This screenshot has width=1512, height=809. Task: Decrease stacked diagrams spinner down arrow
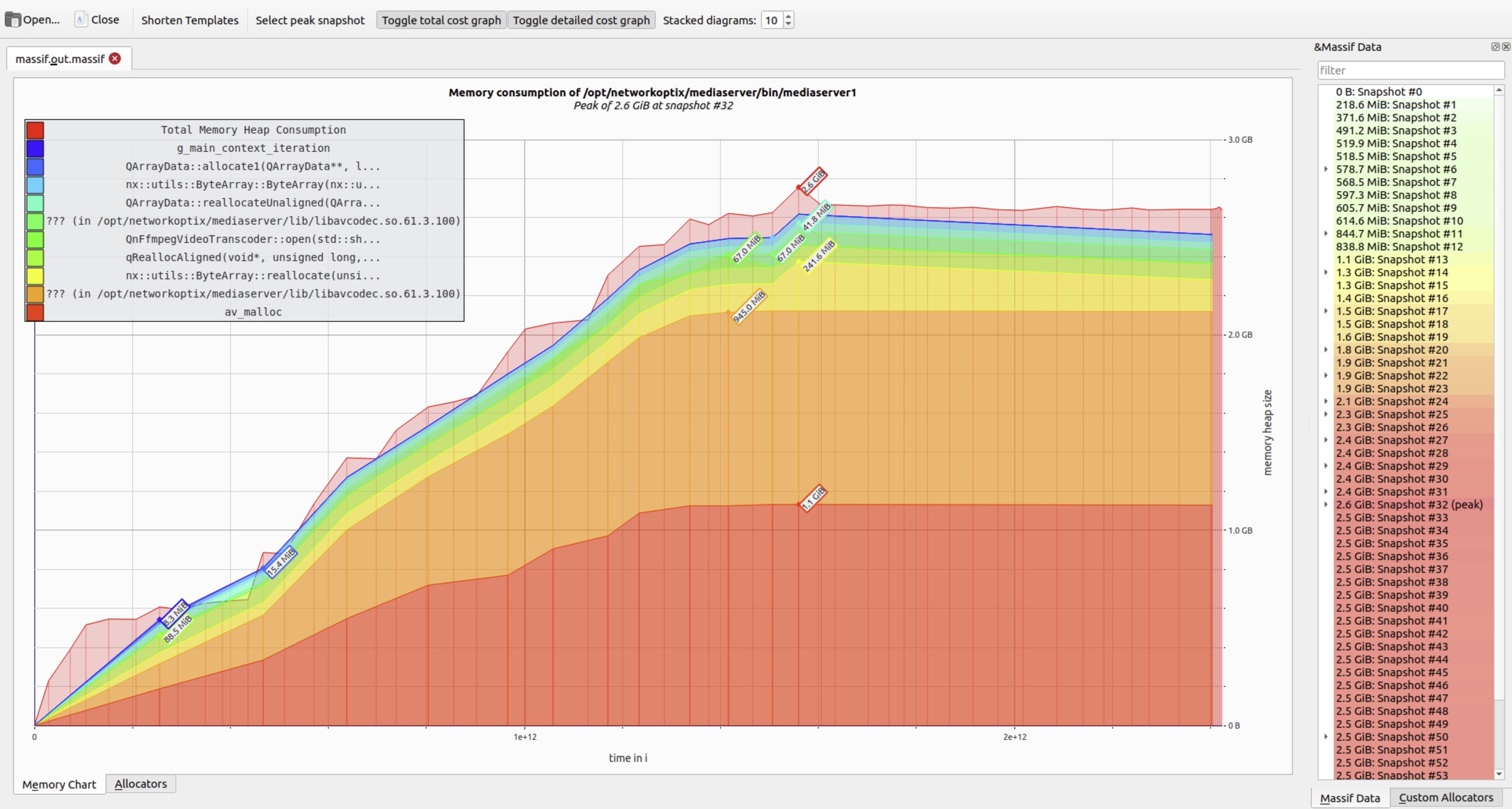tap(788, 24)
